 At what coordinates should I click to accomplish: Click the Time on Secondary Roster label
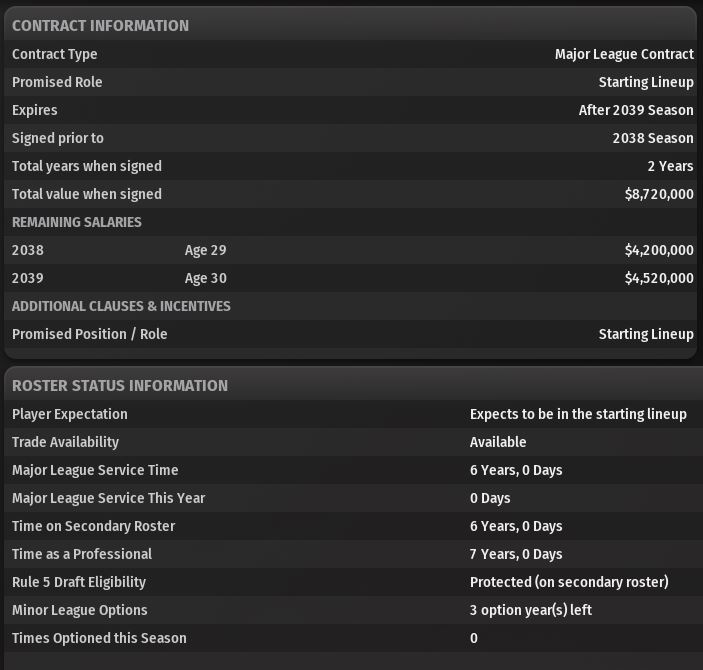[x=93, y=526]
